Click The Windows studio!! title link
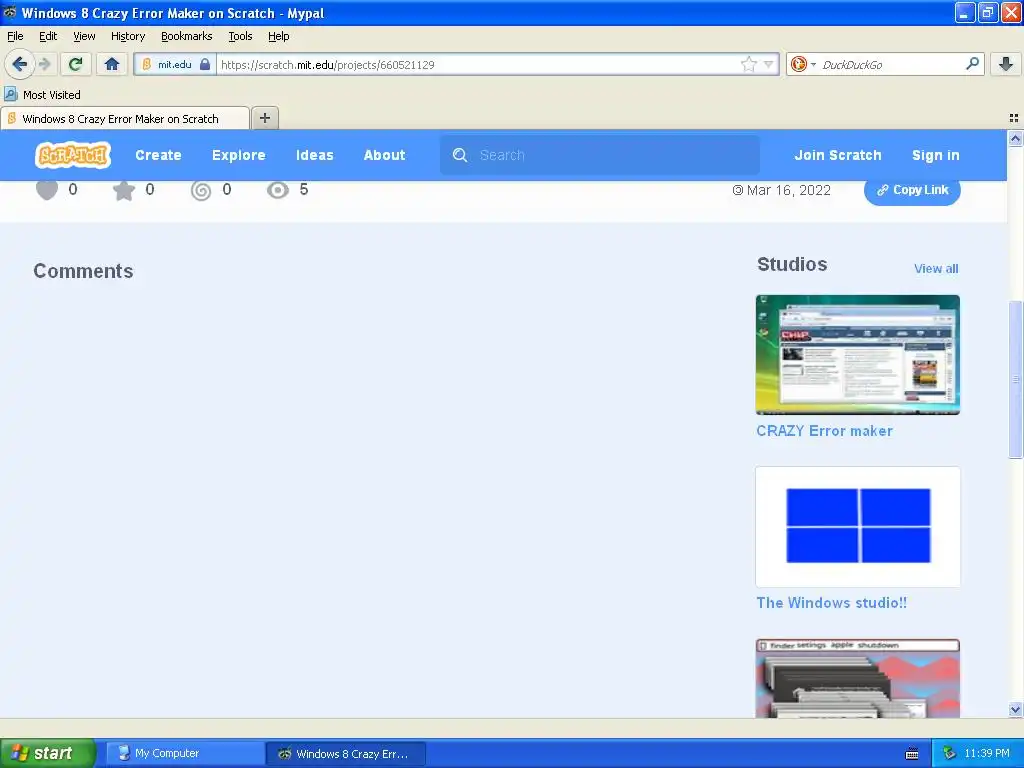The image size is (1024, 768). click(831, 603)
